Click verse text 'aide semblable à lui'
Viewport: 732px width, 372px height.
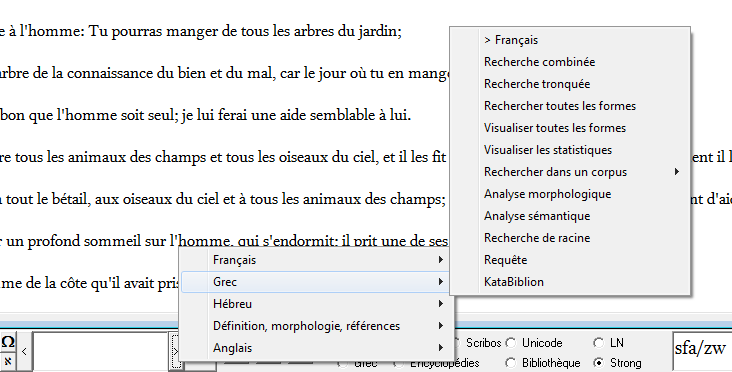tap(345, 115)
